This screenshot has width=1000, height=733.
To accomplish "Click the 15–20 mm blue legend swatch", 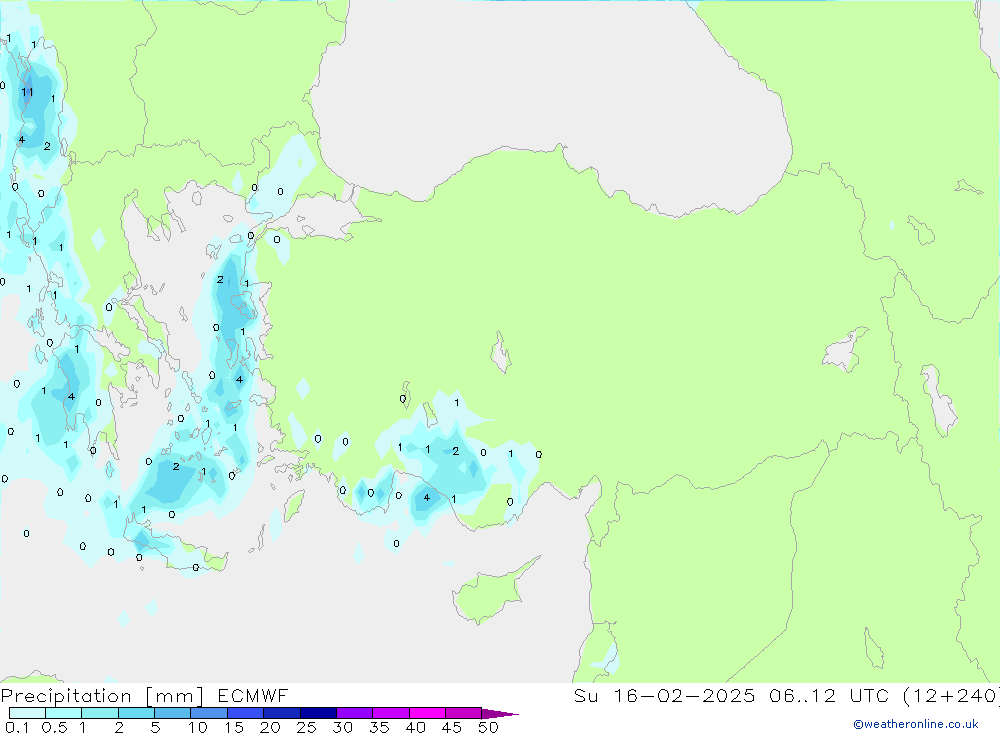I will coord(246,713).
